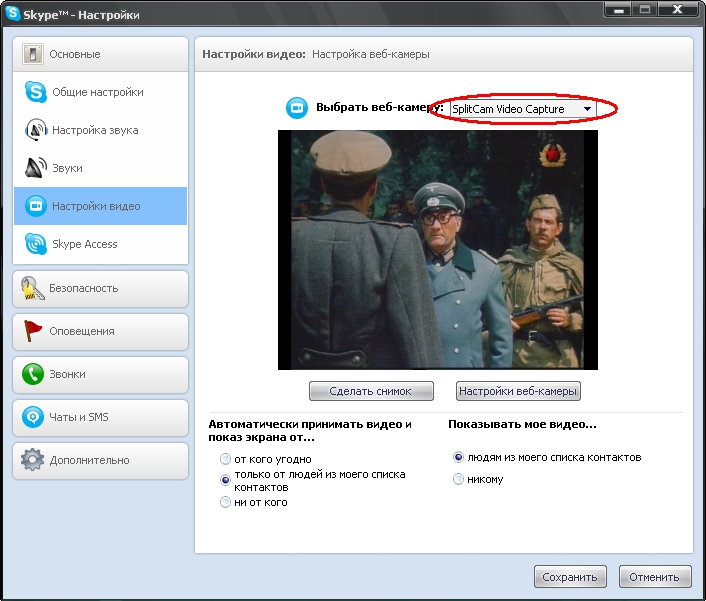The height and width of the screenshot is (601, 706).
Task: Click the Skype Access wifi icon
Action: tap(36, 244)
